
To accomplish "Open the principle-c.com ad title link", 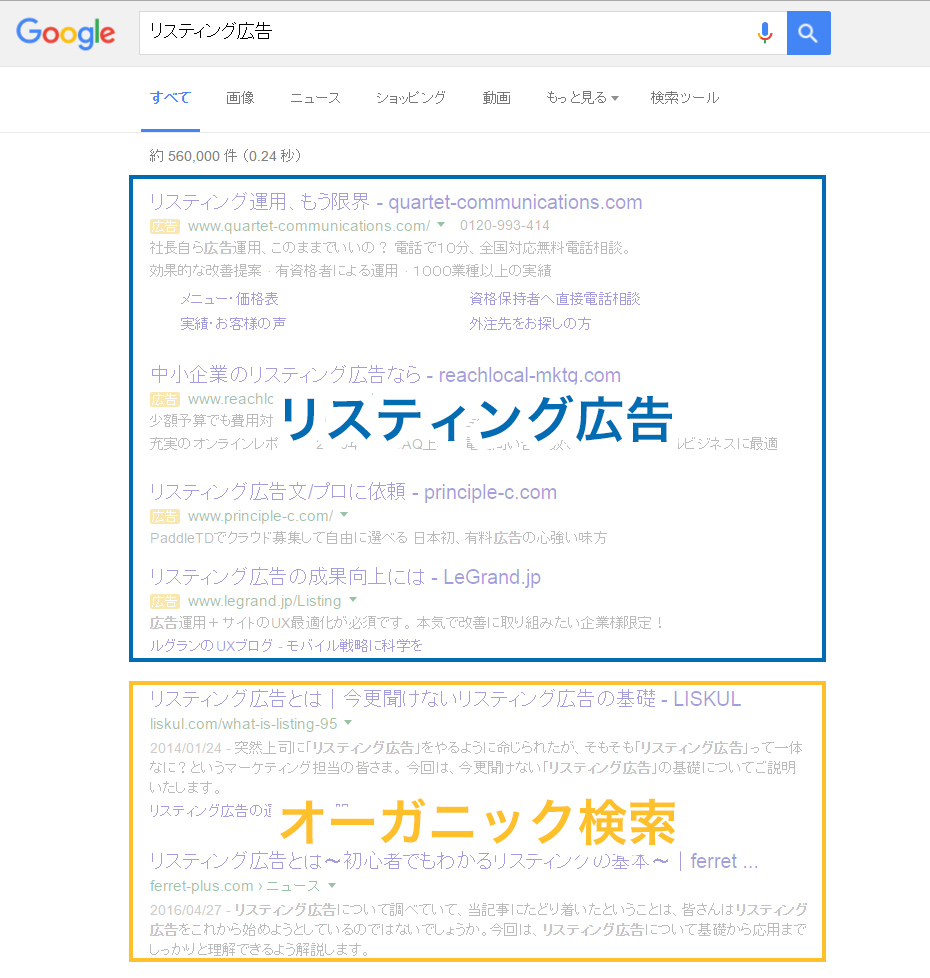I will click(x=353, y=492).
